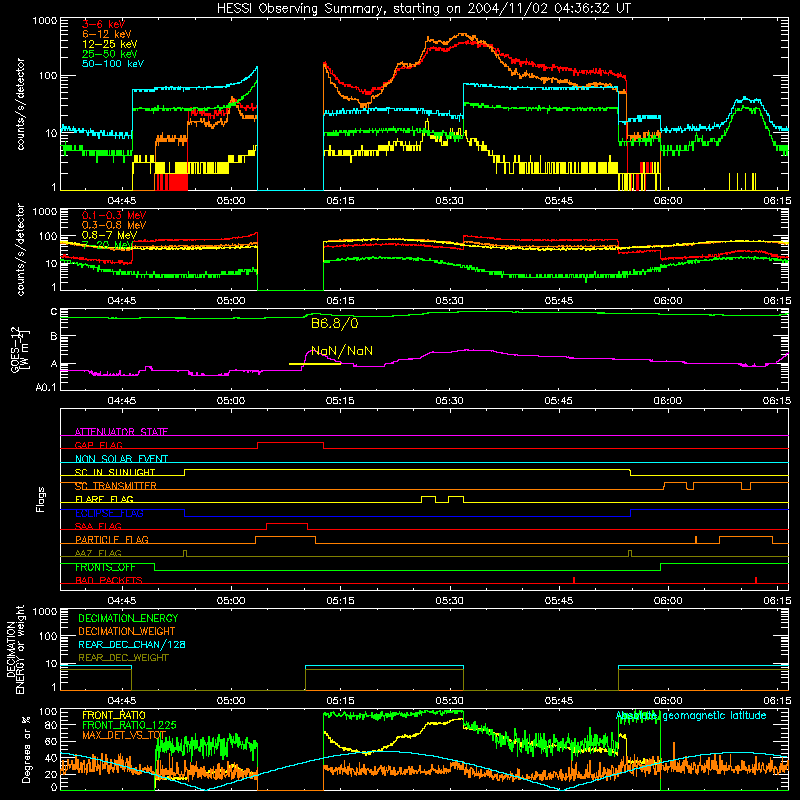Click the Flags axis title

click(41, 500)
